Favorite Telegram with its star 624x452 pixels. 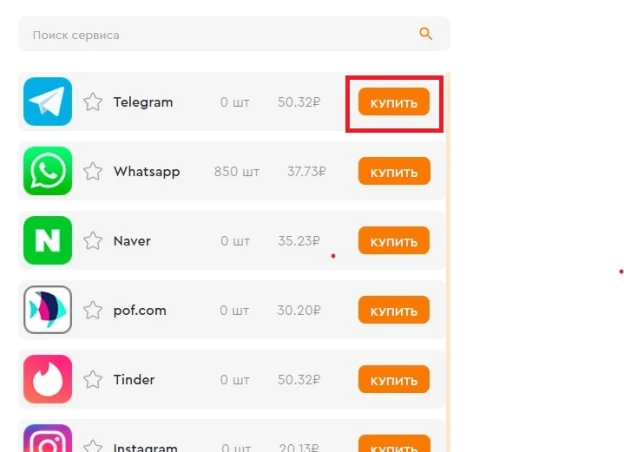pyautogui.click(x=93, y=102)
